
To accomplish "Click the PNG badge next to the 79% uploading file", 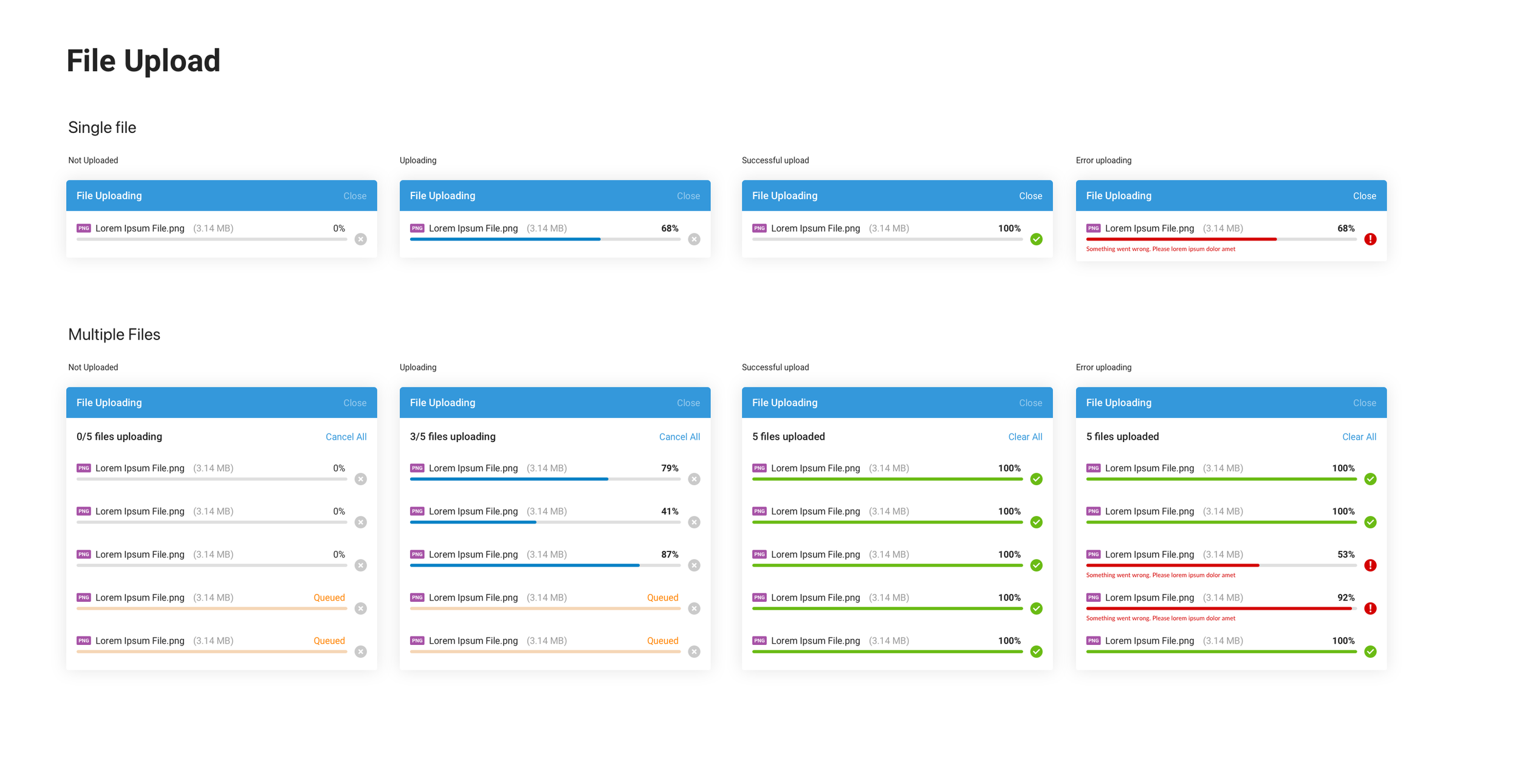I will (x=417, y=468).
